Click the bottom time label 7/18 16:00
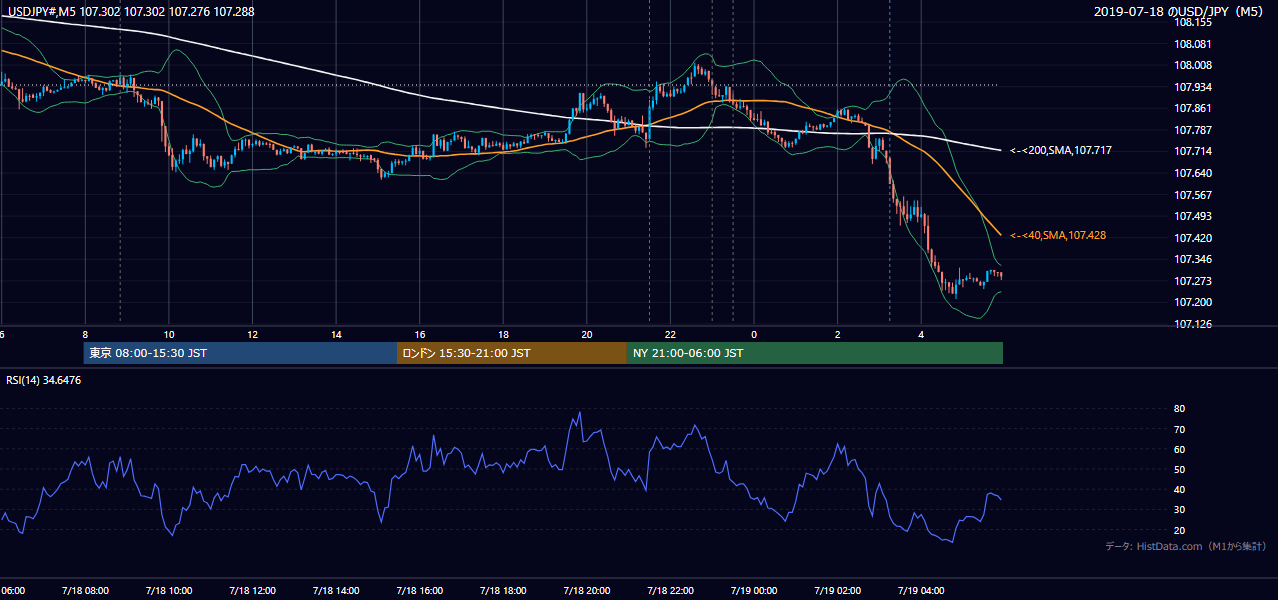Screen dimensions: 1278x600 point(419,590)
